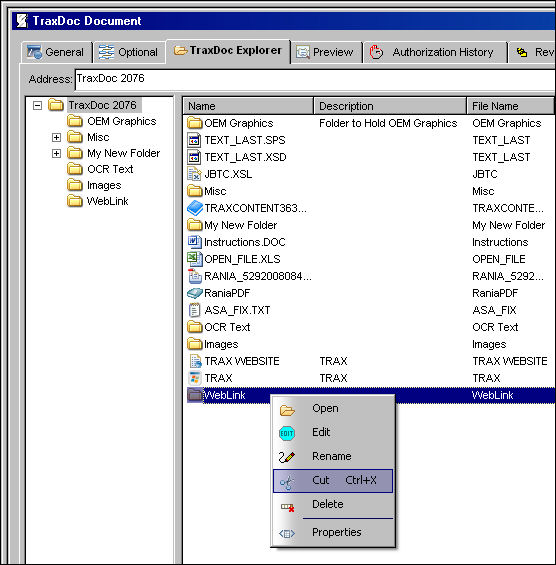This screenshot has width=556, height=565.
Task: Click the pencil Rename icon in context menu
Action: pos(287,457)
